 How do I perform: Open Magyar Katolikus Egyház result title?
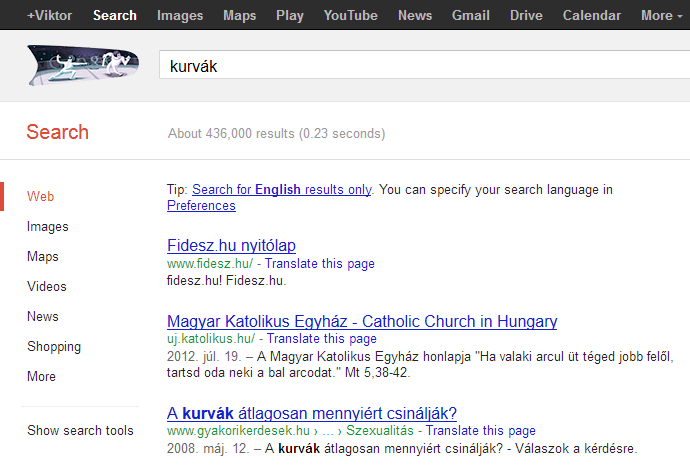click(362, 321)
